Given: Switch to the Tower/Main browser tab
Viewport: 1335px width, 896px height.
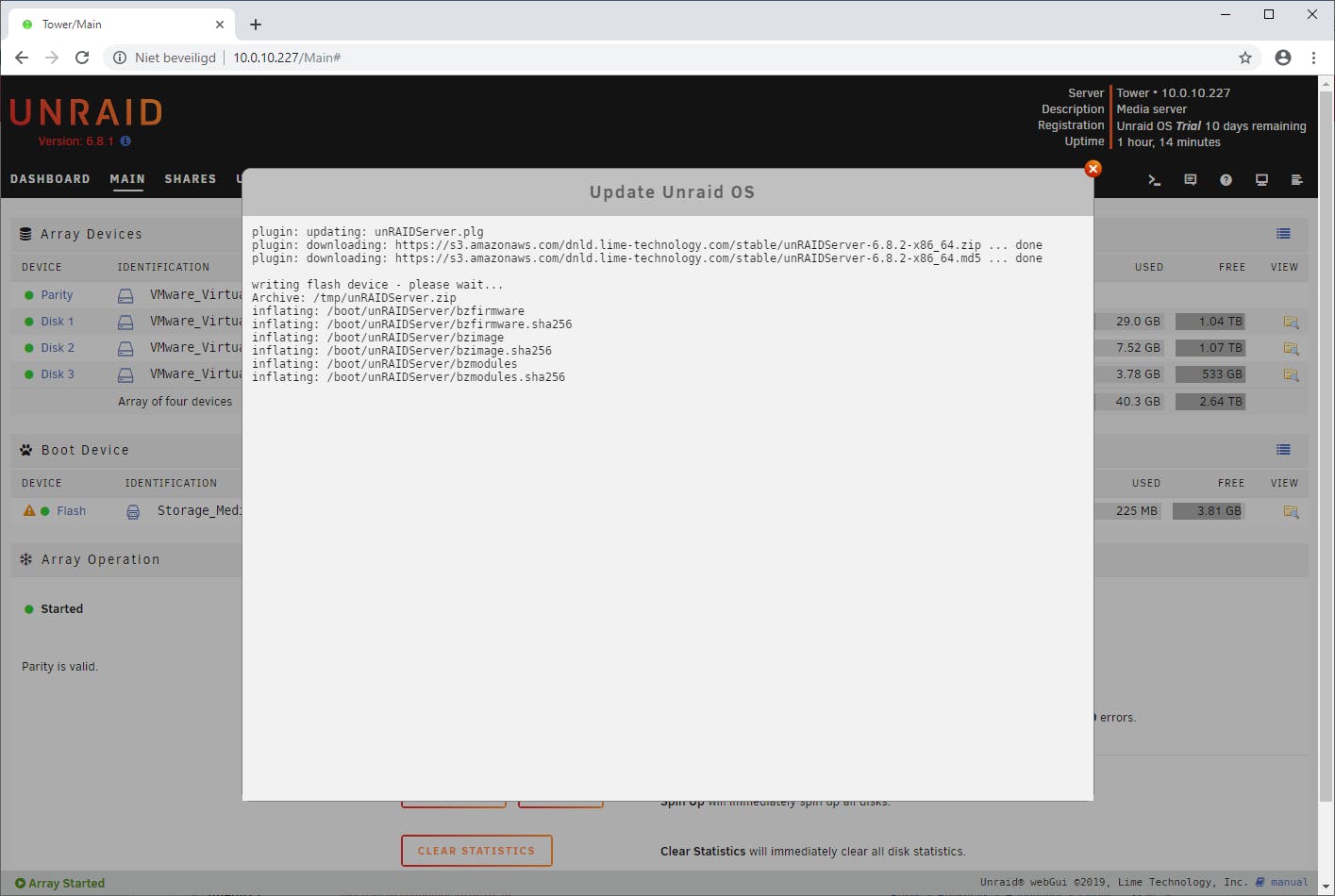Looking at the screenshot, I should (x=122, y=25).
